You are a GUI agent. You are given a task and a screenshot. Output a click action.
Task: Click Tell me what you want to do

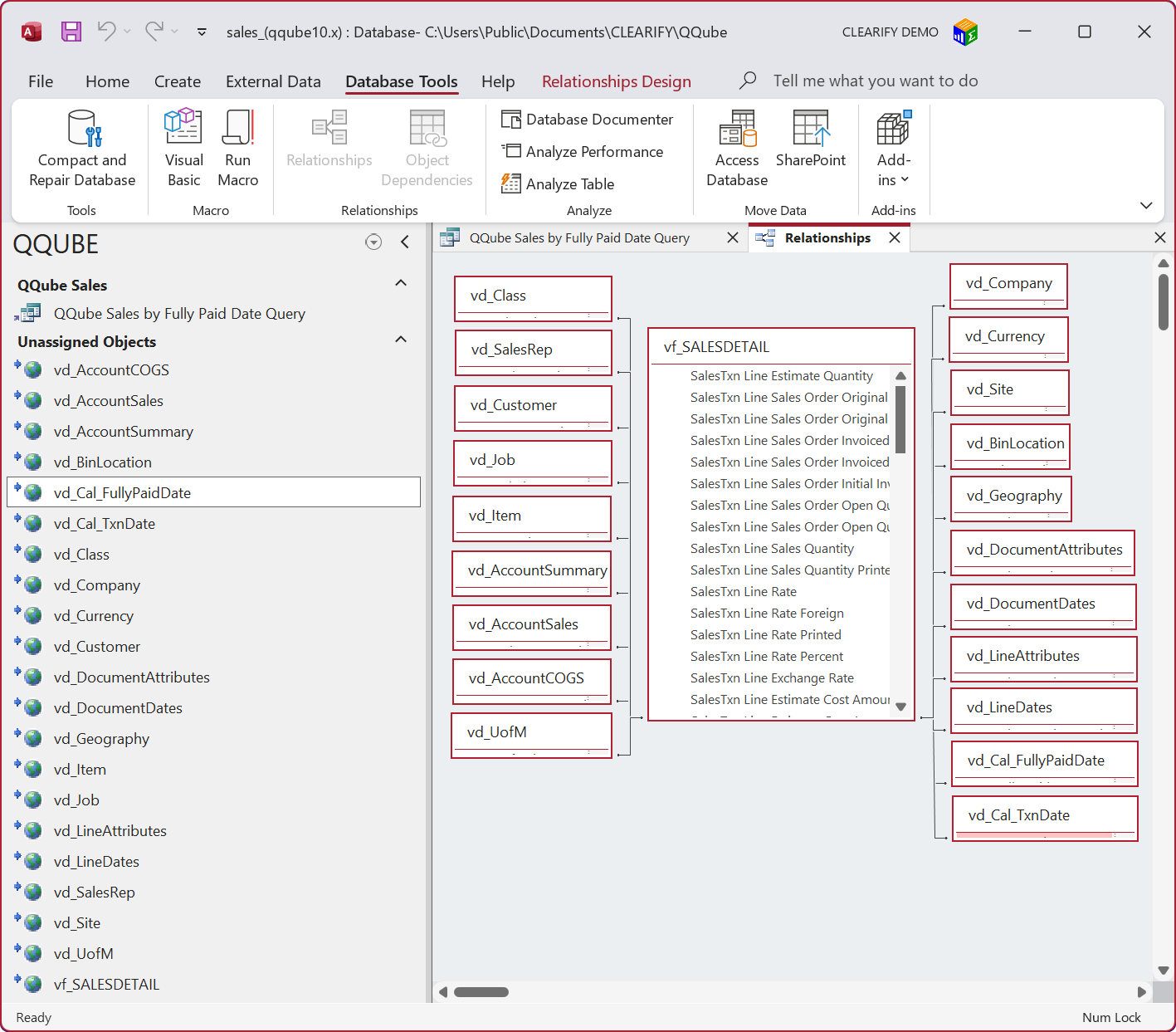pyautogui.click(x=875, y=81)
